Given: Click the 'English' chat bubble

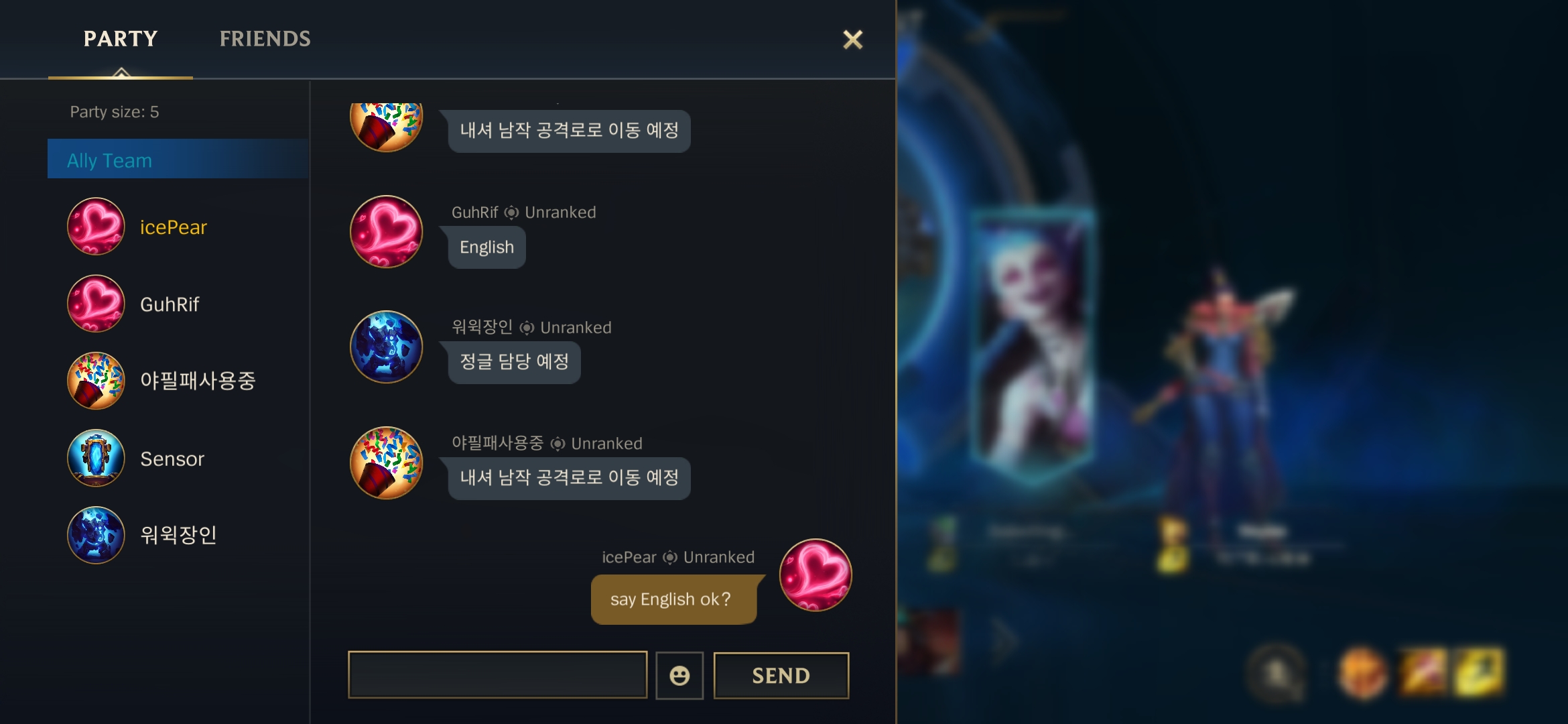Looking at the screenshot, I should click(x=486, y=247).
